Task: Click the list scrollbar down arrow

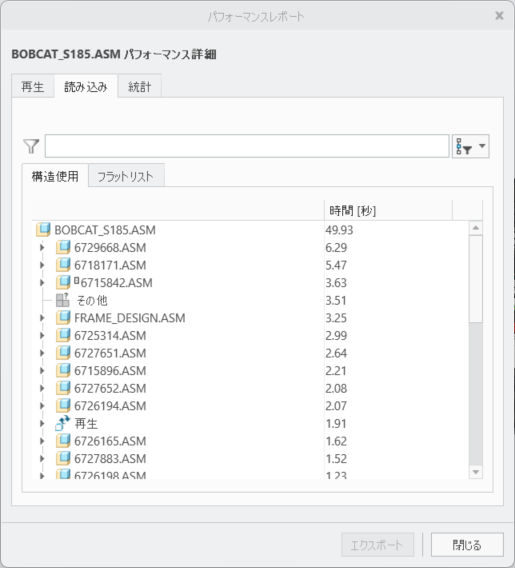Action: point(476,472)
